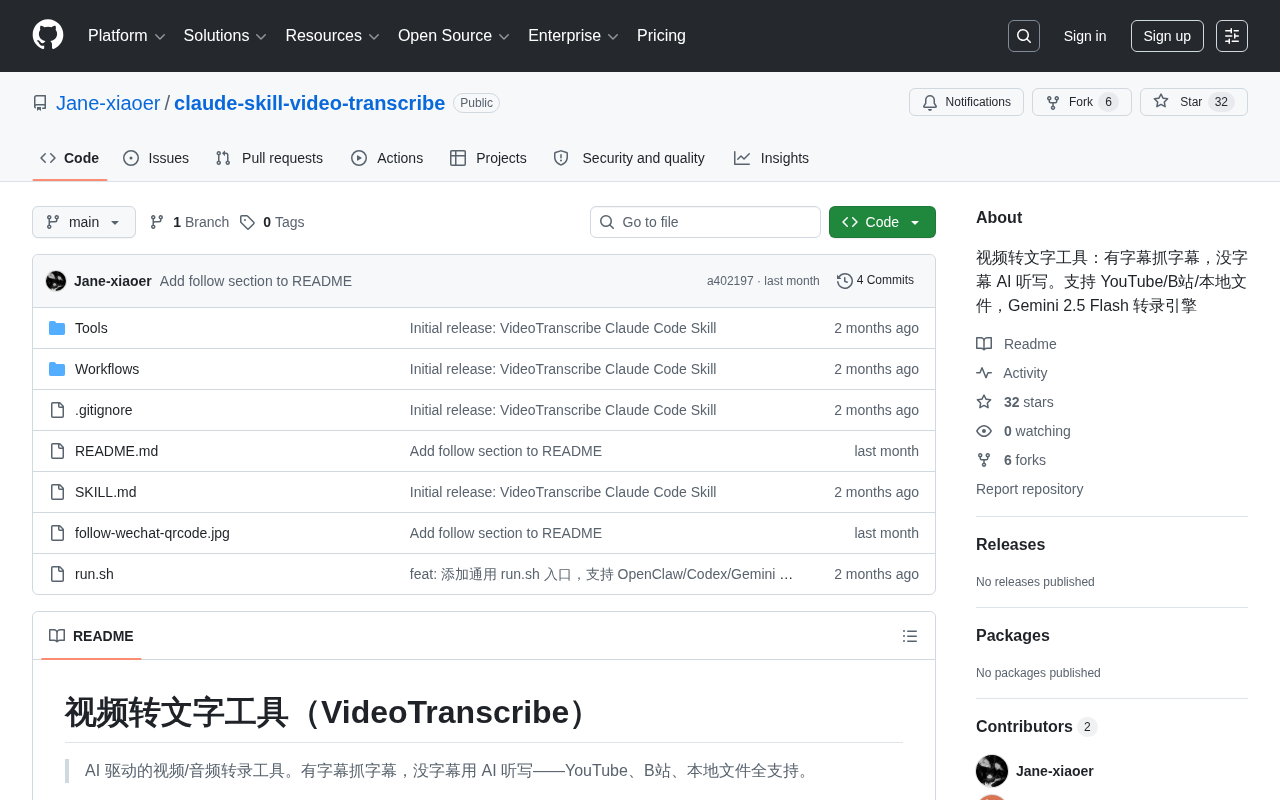Click the follow-wechat-qrcode.jpg file icon
Viewport: 1280px width, 800px height.
point(57,533)
